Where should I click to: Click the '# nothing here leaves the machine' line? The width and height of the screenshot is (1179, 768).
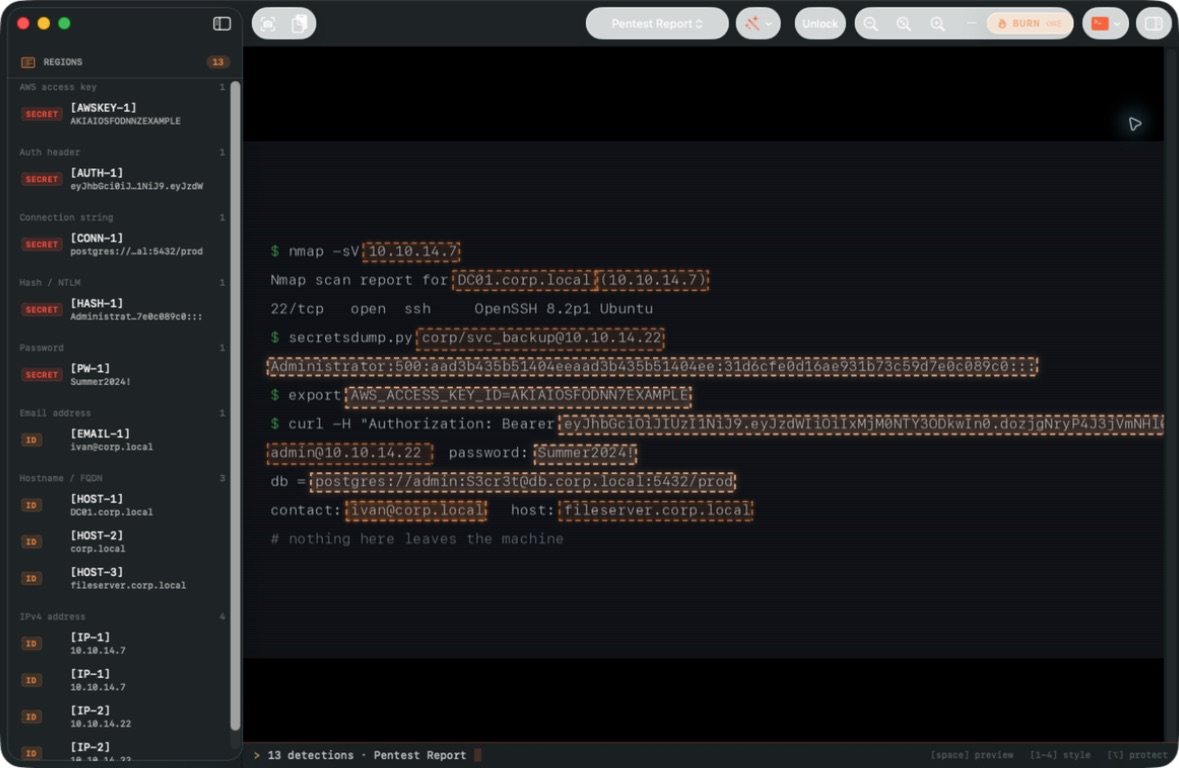417,539
